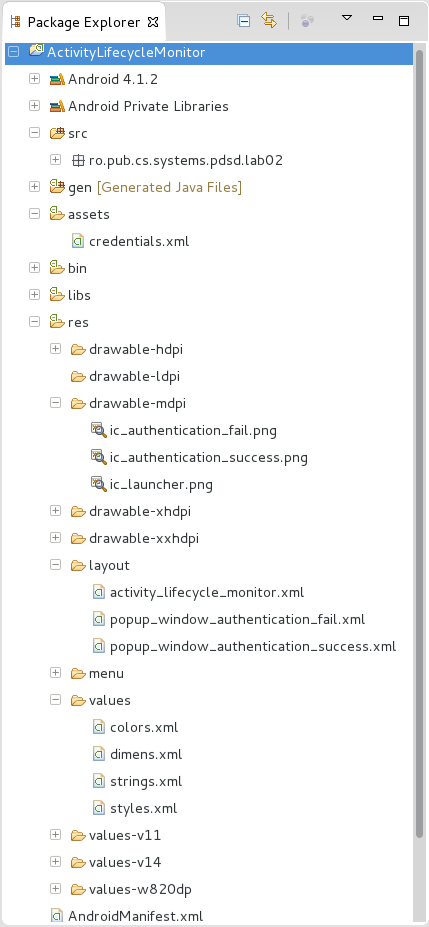The height and width of the screenshot is (927, 429).
Task: Click the colors.xml file icon
Action: (99, 727)
